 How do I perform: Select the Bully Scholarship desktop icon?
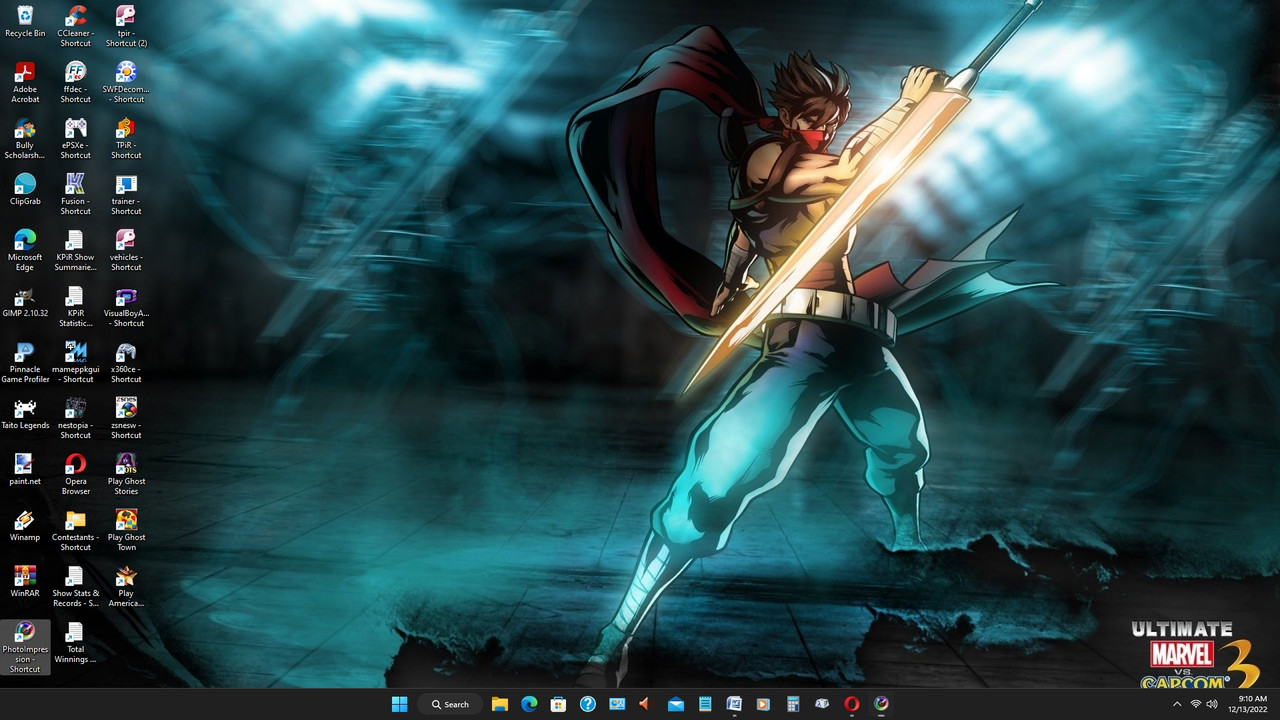tap(25, 138)
